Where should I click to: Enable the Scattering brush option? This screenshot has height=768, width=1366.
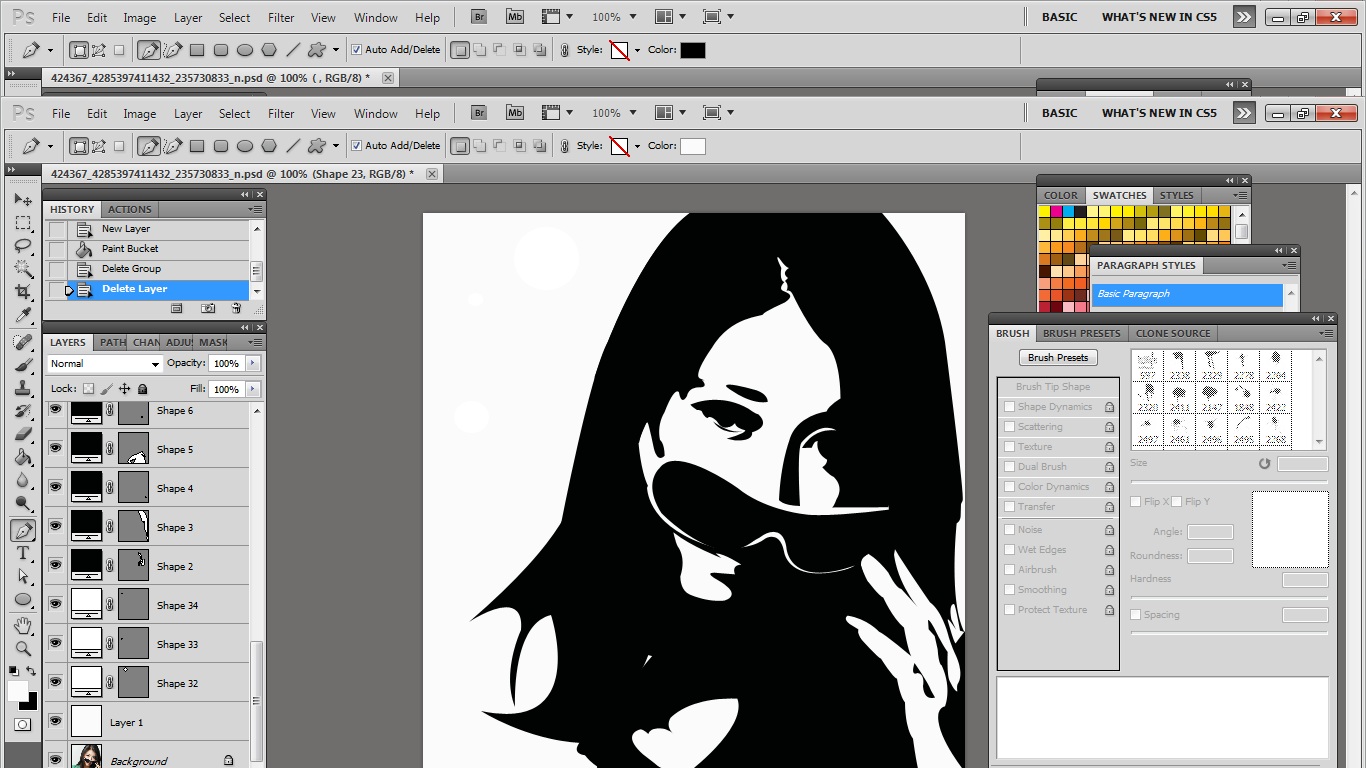tap(1010, 427)
